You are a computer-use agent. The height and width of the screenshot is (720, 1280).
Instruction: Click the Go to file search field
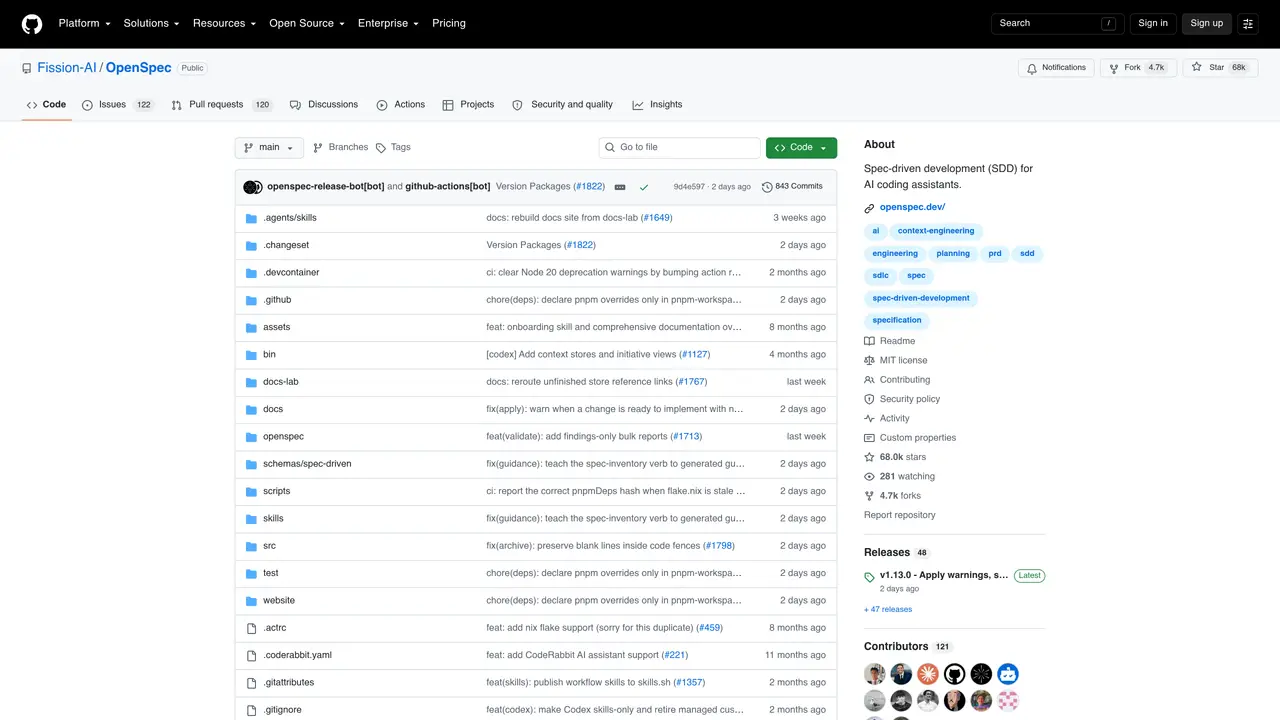(x=680, y=147)
